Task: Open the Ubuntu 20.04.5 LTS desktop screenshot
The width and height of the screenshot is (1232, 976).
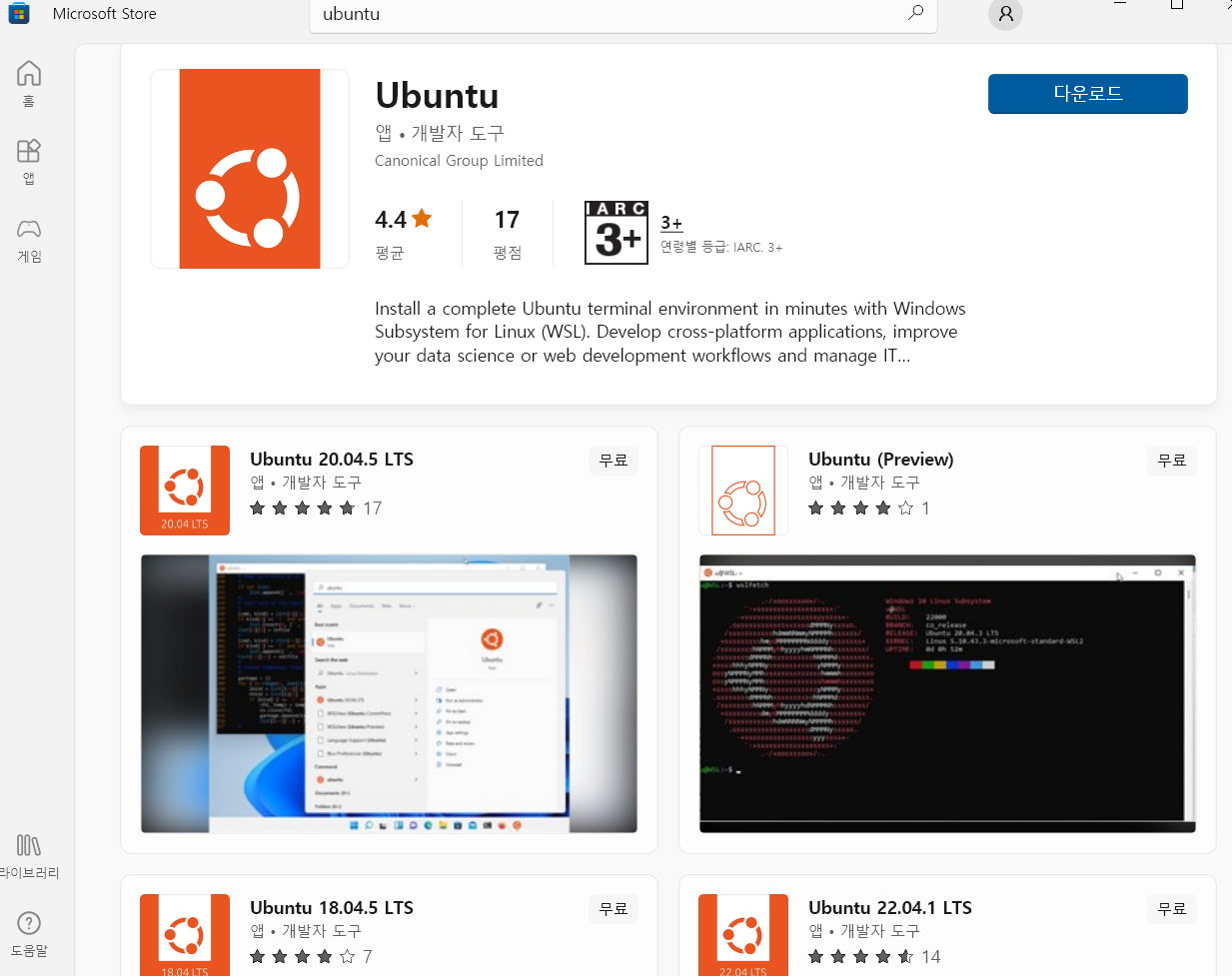Action: 389,693
